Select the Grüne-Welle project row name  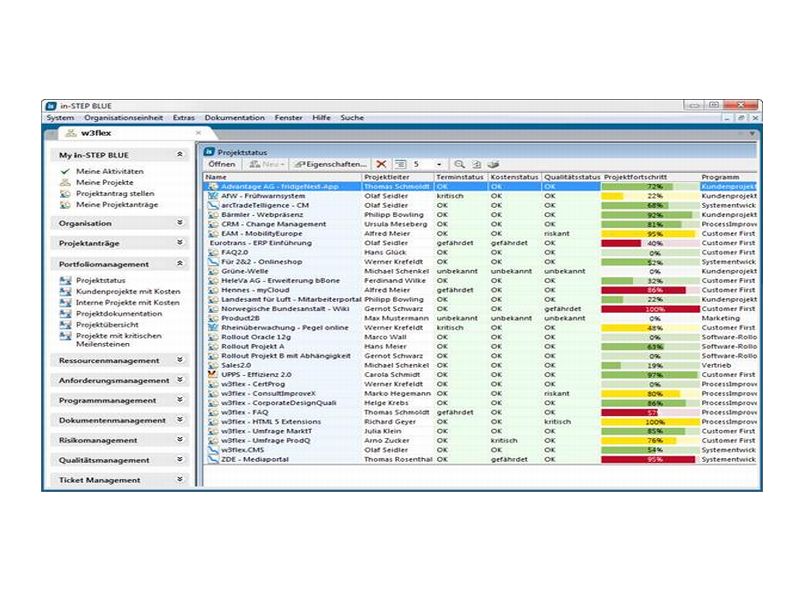244,271
